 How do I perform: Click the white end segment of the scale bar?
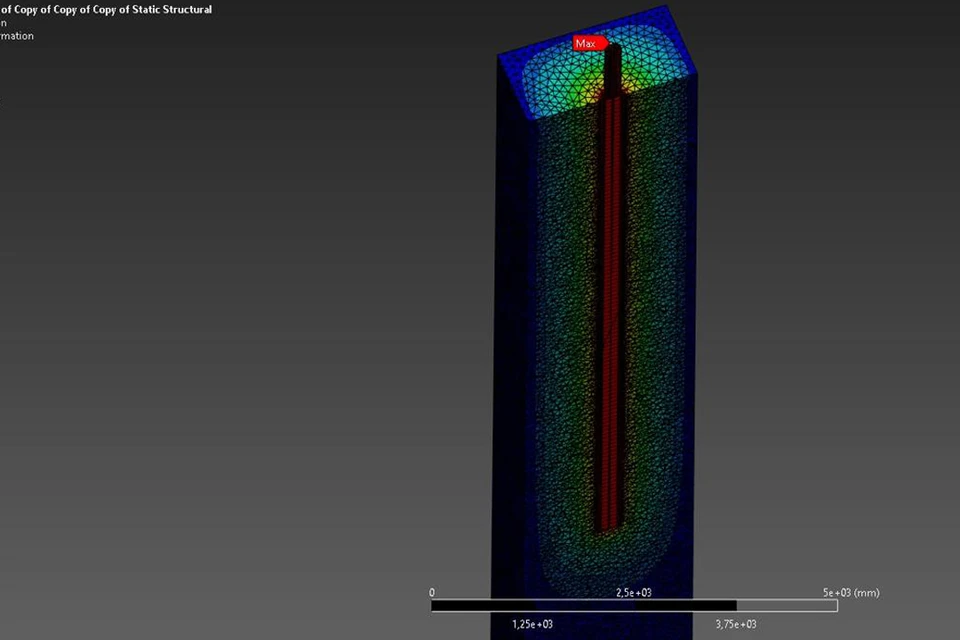[787, 606]
